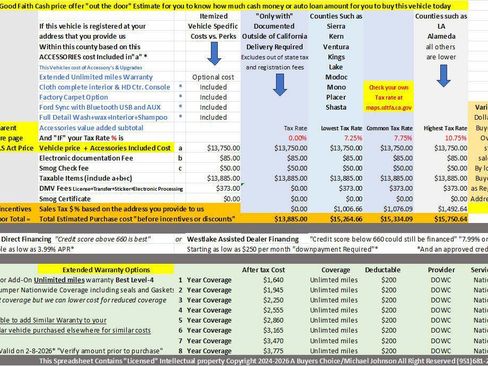Click the 'Extended Warranty Options' yellow header
488x366 pixels.
pos(106,270)
